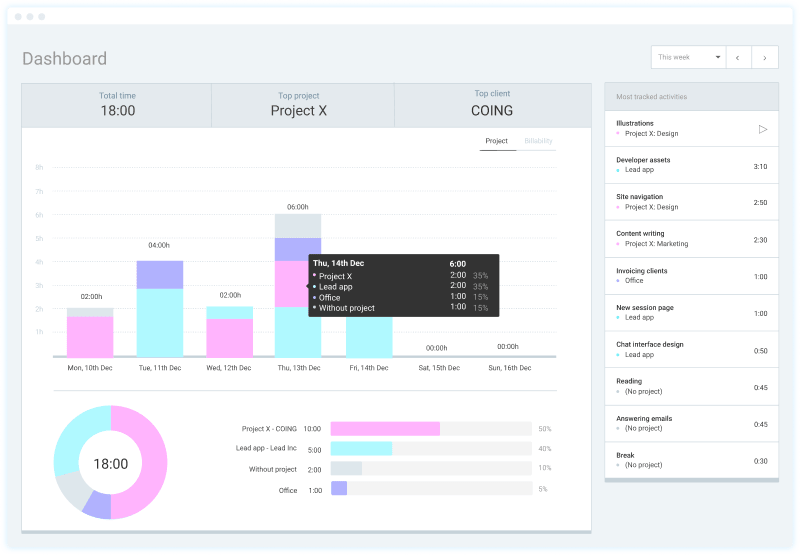
Task: Click the Invoicing clients activity row
Action: (691, 276)
